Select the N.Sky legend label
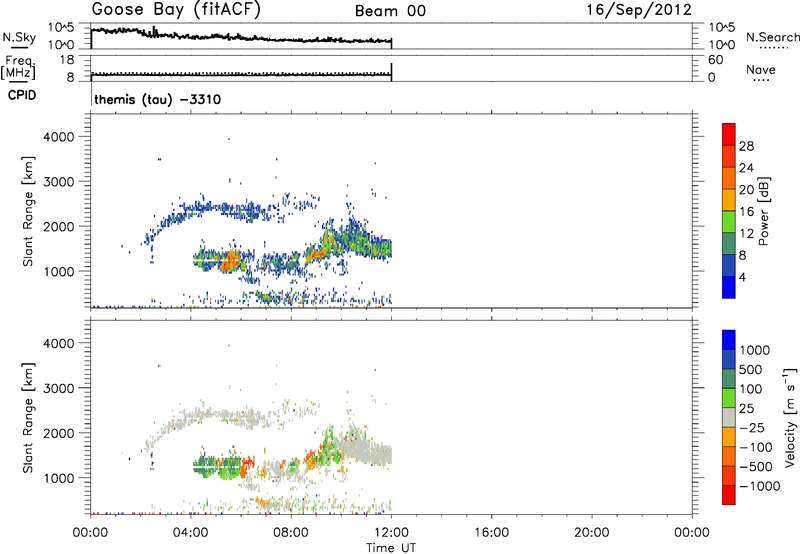 [x=19, y=37]
